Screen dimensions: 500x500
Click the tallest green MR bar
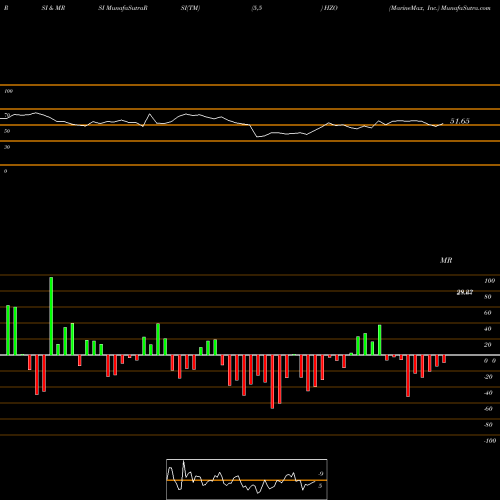click(51, 316)
